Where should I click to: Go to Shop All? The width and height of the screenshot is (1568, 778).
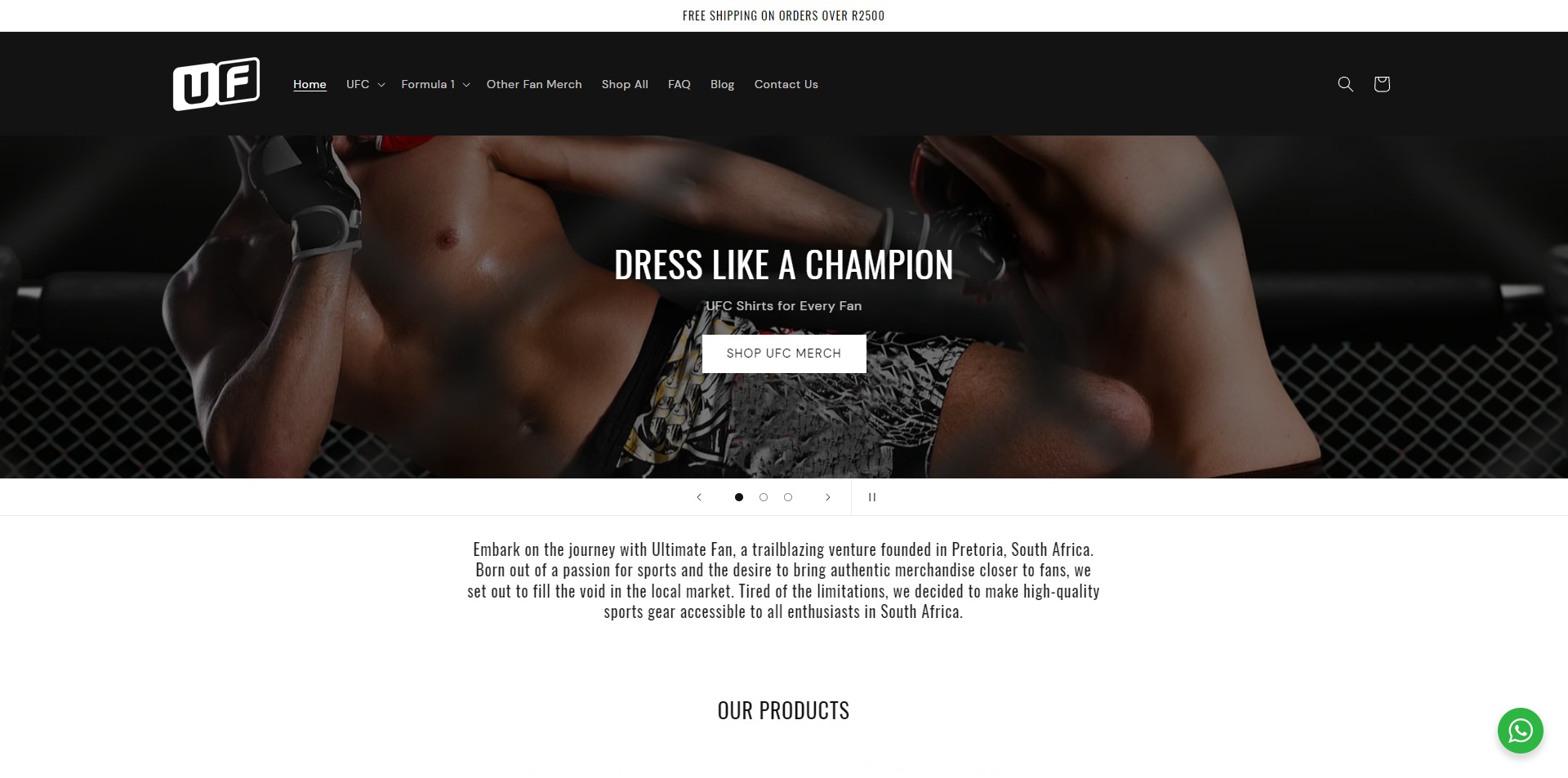coord(625,84)
